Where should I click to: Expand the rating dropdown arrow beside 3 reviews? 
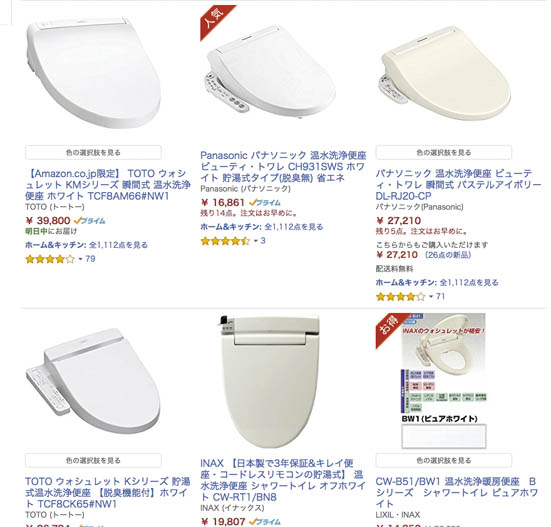256,241
